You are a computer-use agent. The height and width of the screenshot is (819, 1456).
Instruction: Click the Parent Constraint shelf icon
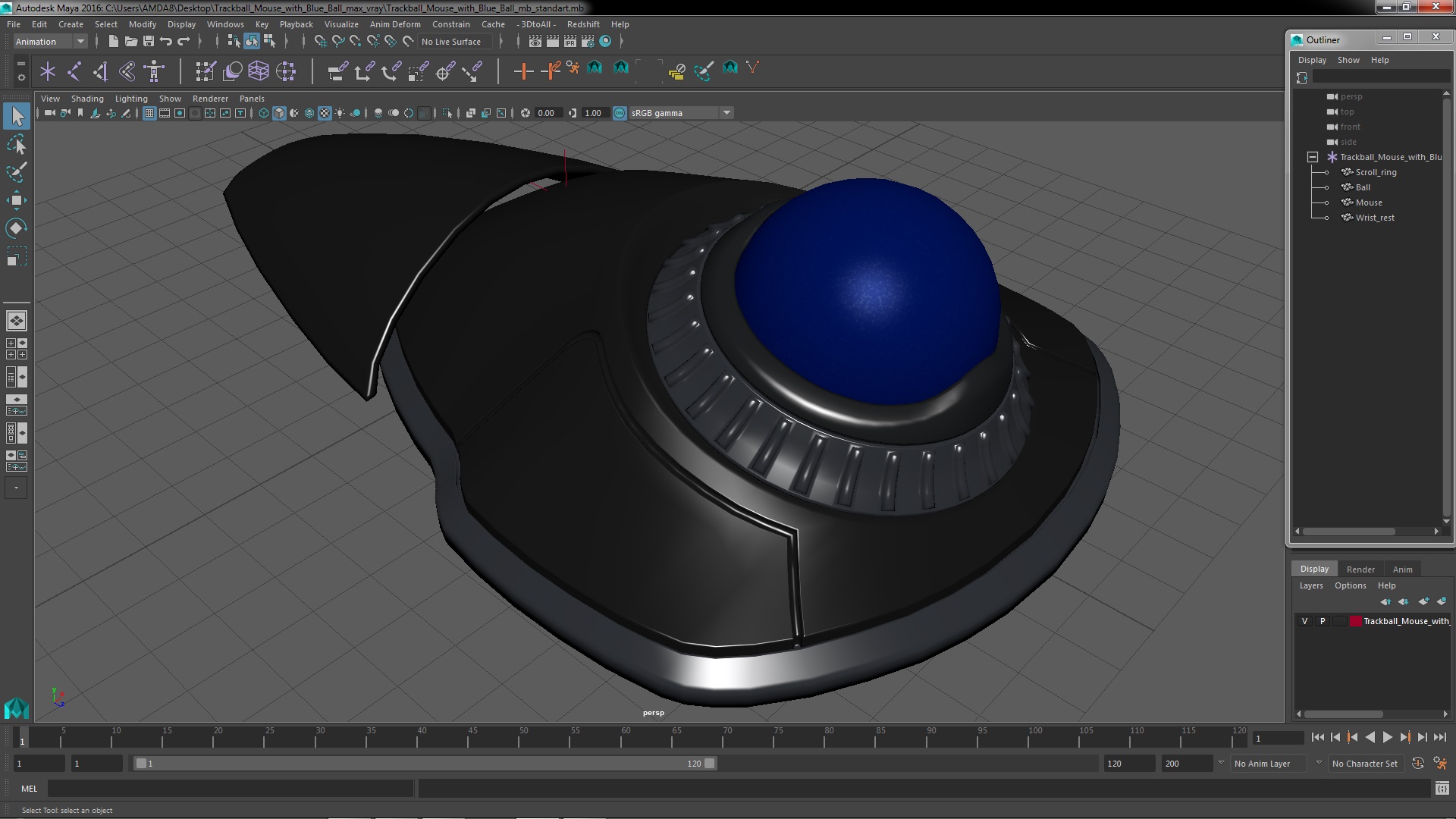[337, 71]
